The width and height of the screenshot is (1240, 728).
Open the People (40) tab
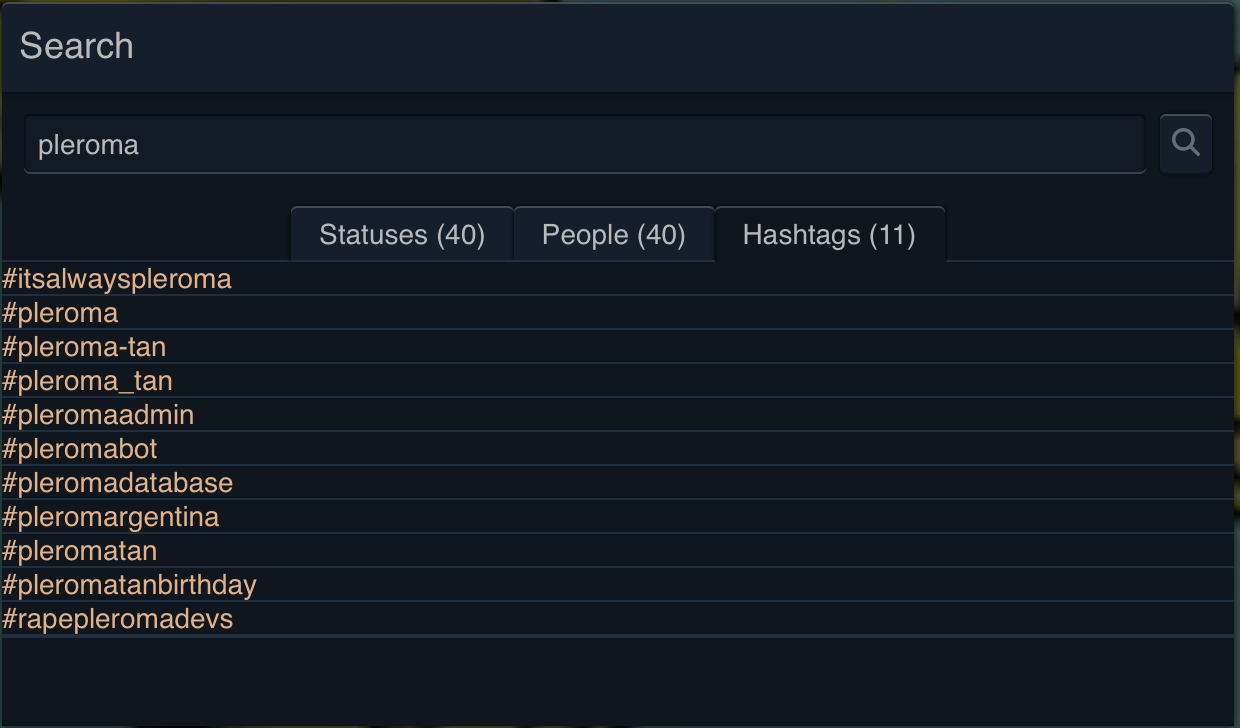pyautogui.click(x=614, y=235)
